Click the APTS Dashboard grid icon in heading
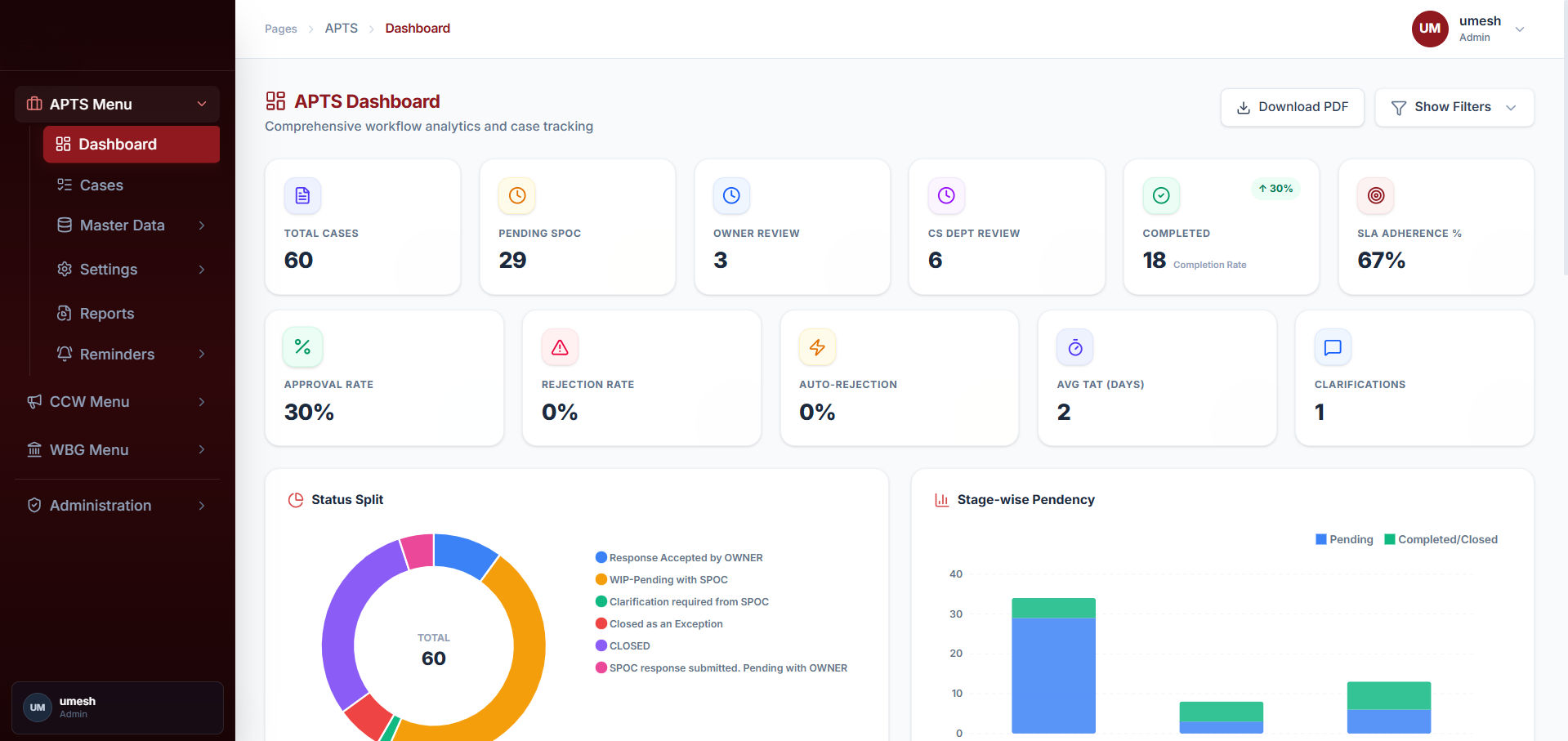This screenshot has height=741, width=1568. [275, 101]
